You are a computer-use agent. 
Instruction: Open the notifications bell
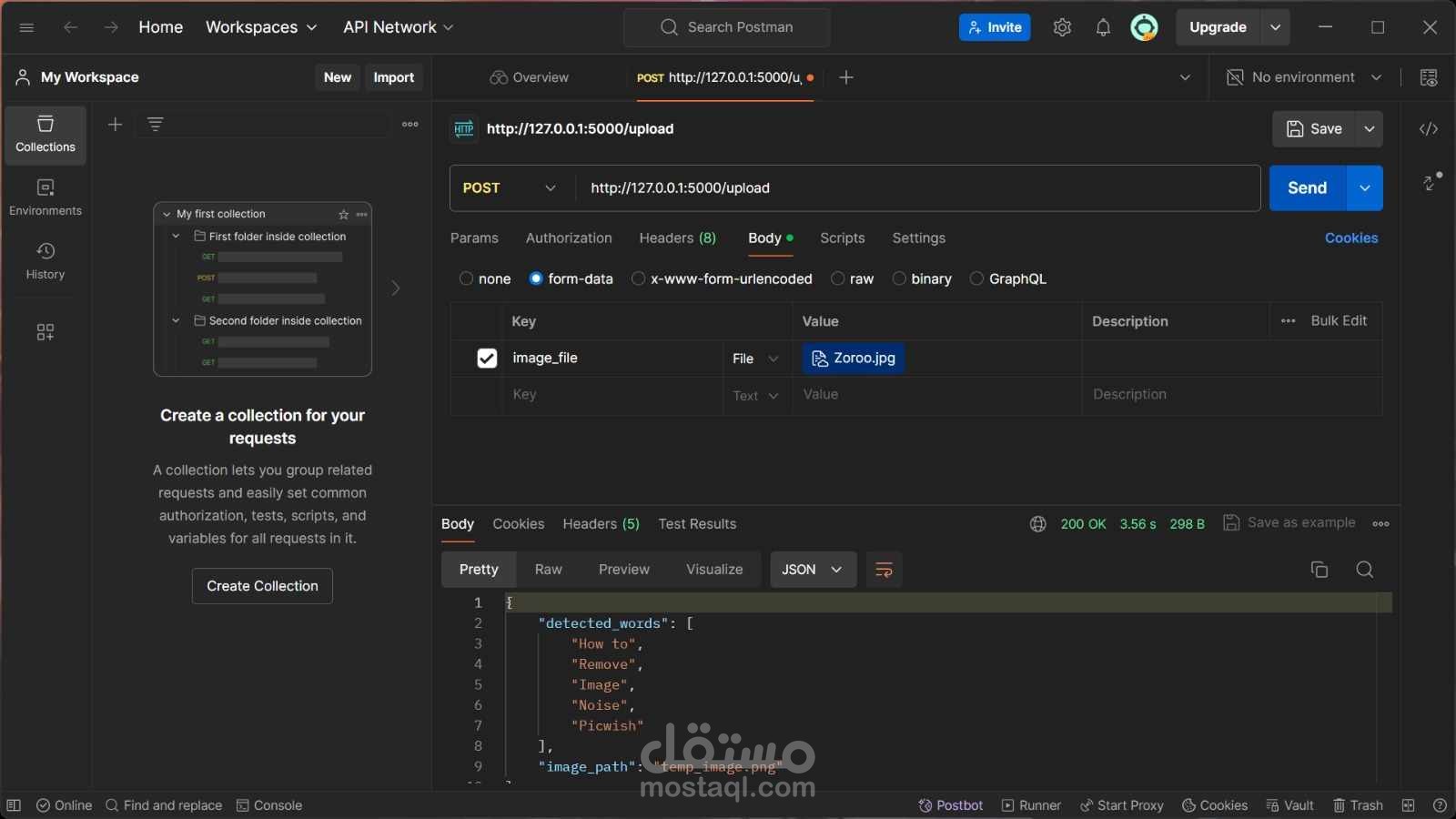[x=1103, y=27]
